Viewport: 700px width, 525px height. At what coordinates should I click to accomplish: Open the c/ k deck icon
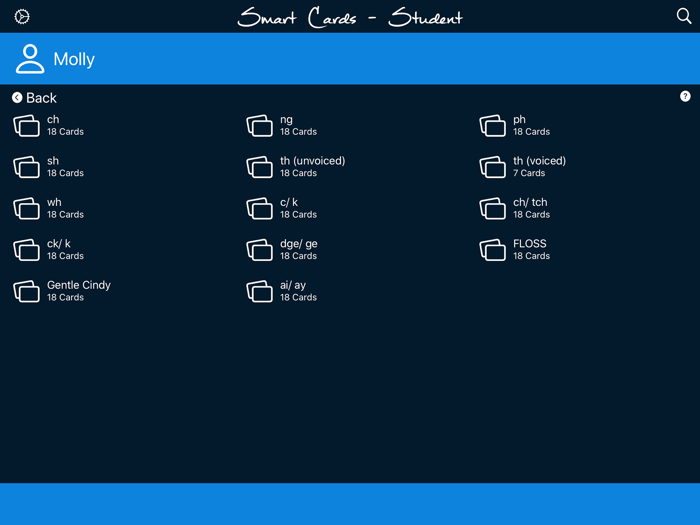pos(259,208)
